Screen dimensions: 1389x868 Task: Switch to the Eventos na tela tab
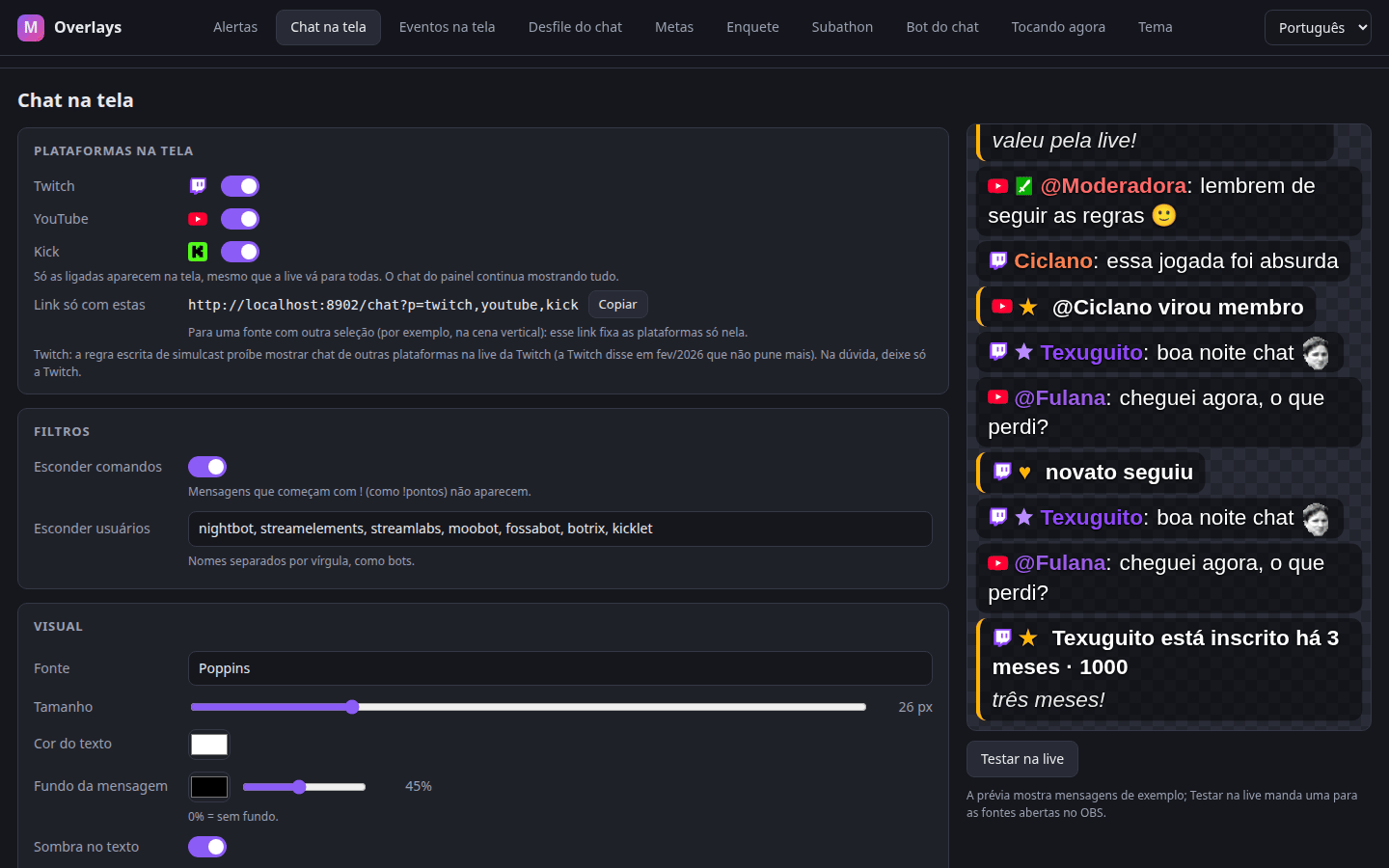point(447,27)
